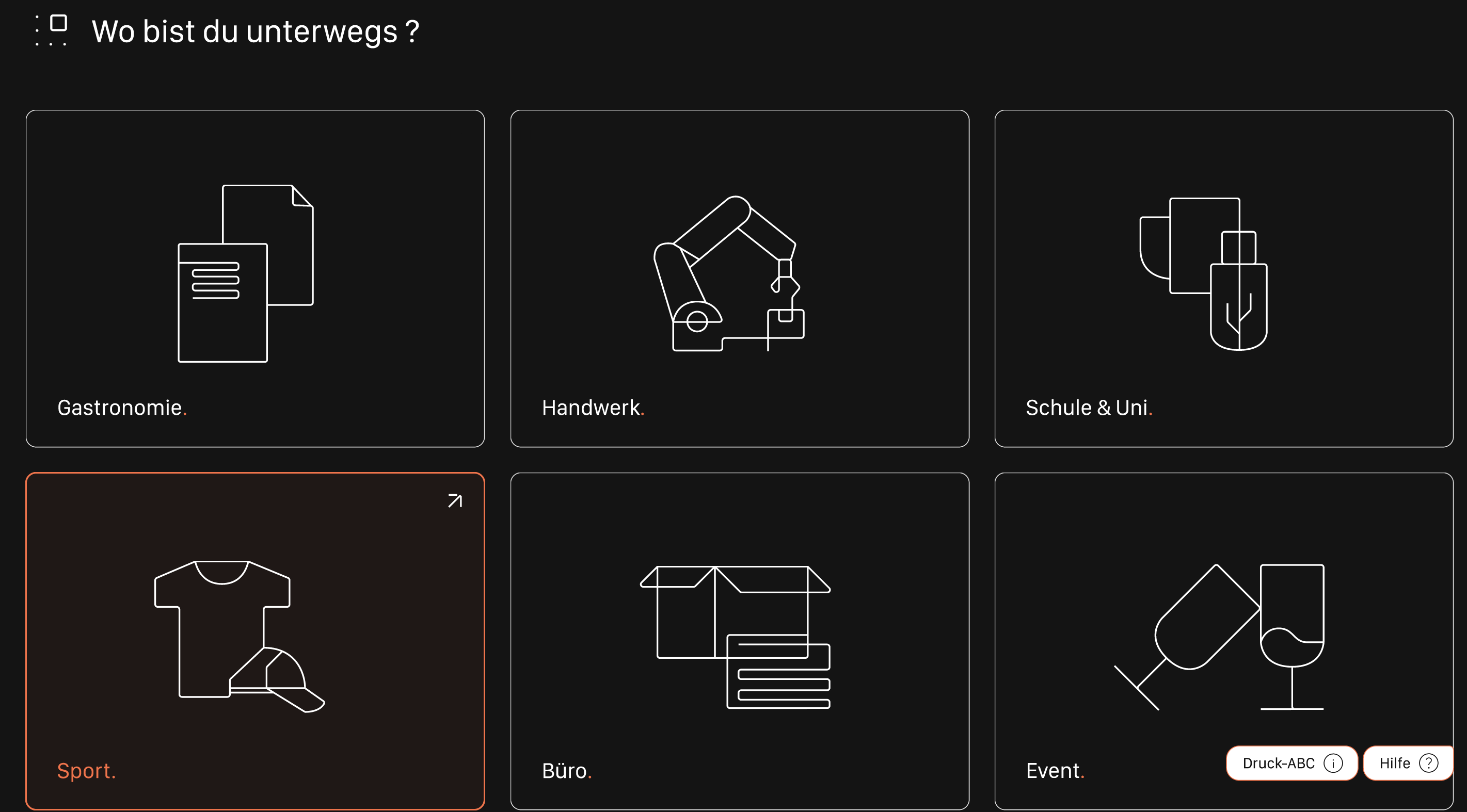Select the Gastronomie label

coord(122,408)
